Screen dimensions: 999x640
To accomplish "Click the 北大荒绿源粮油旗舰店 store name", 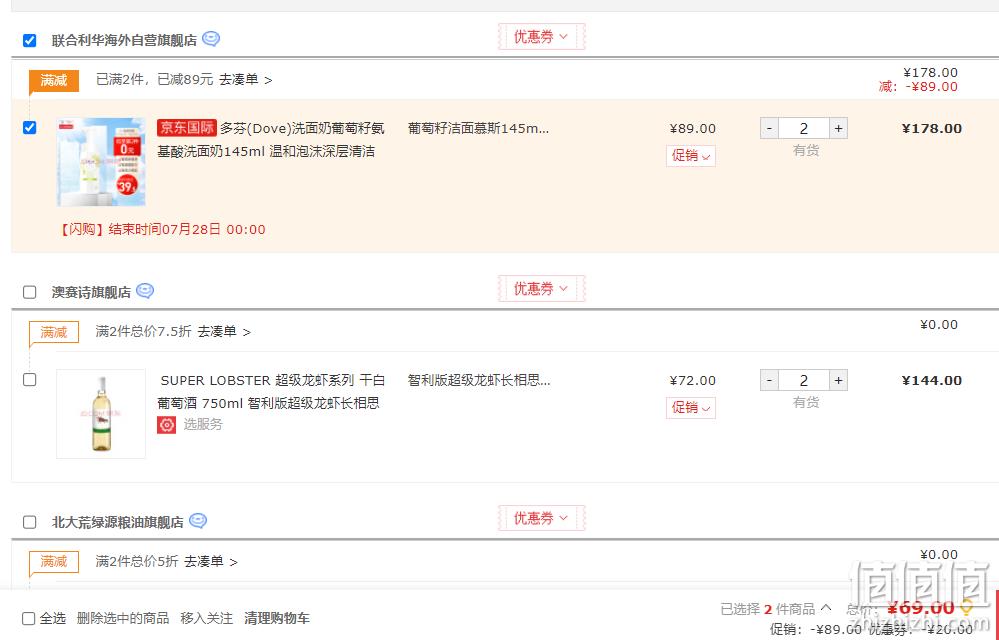I will click(x=118, y=522).
